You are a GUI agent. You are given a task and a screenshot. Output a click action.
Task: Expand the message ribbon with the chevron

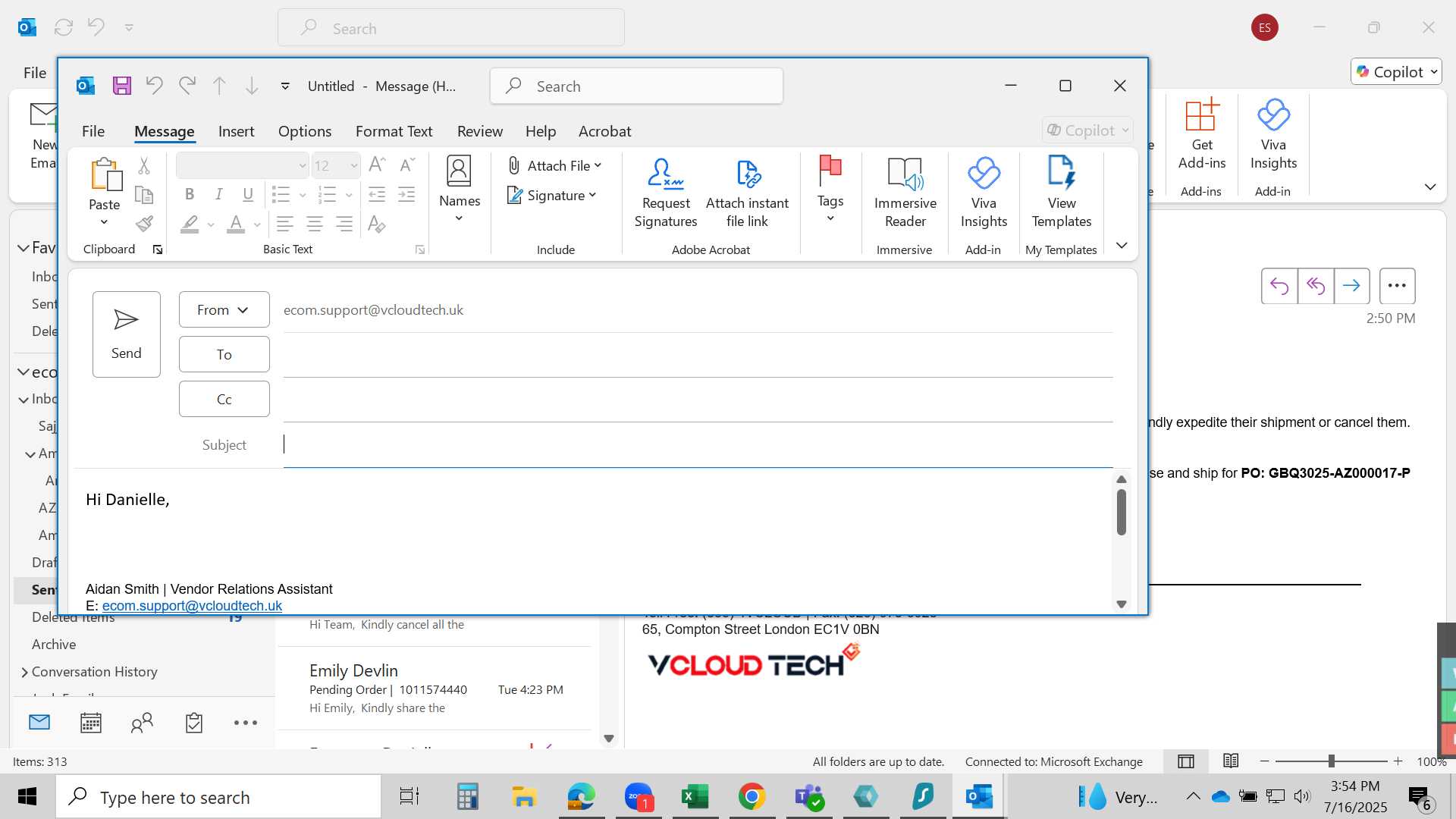(1122, 245)
